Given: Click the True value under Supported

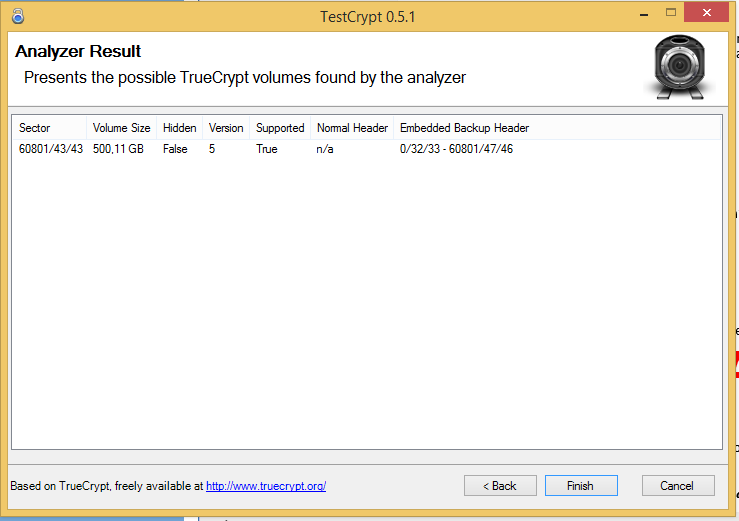Looking at the screenshot, I should (x=267, y=149).
